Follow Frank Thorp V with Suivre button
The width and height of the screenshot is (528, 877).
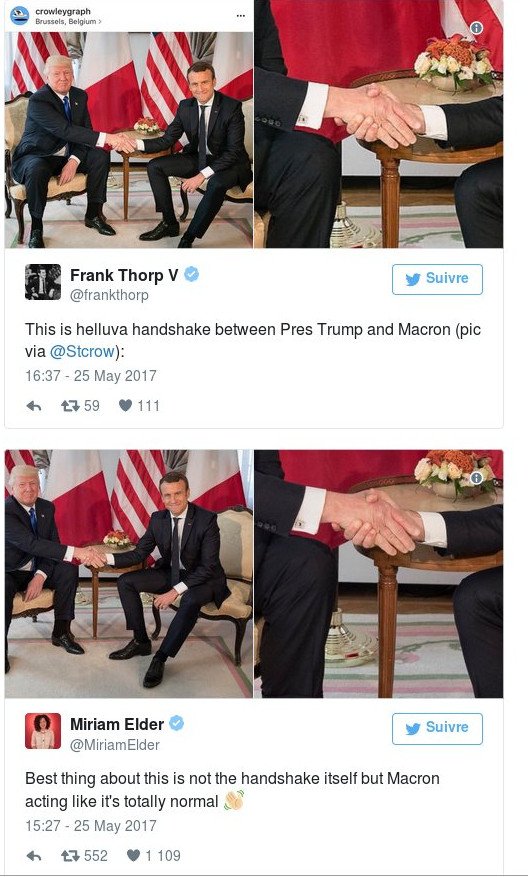click(x=437, y=279)
